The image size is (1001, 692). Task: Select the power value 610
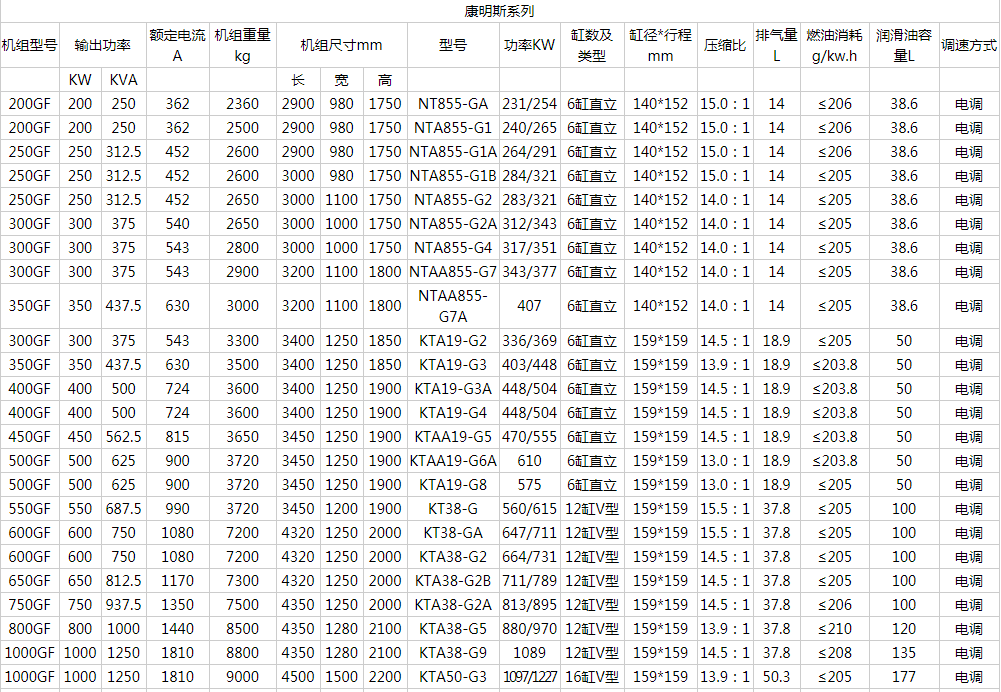coord(529,460)
